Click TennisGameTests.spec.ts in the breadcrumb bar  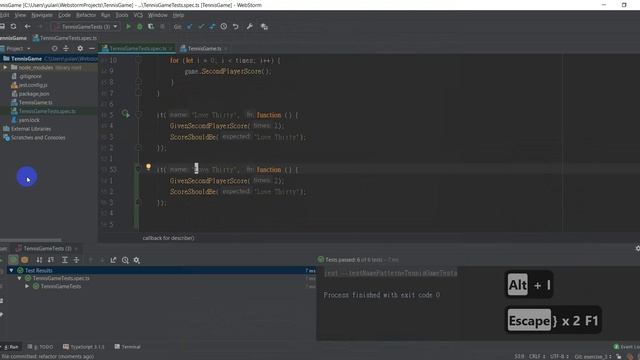click(x=64, y=38)
